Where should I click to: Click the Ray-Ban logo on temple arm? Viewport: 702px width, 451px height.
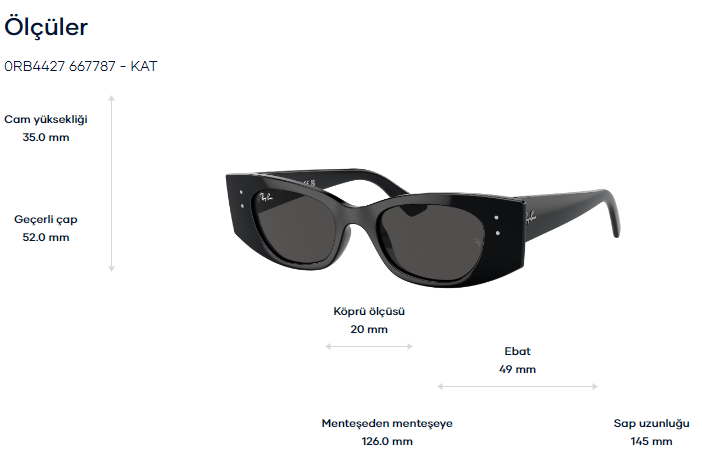[530, 218]
